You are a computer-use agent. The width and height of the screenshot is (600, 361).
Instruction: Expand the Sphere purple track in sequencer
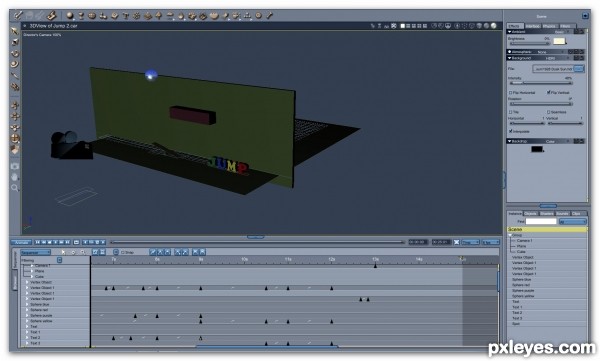coord(27,315)
